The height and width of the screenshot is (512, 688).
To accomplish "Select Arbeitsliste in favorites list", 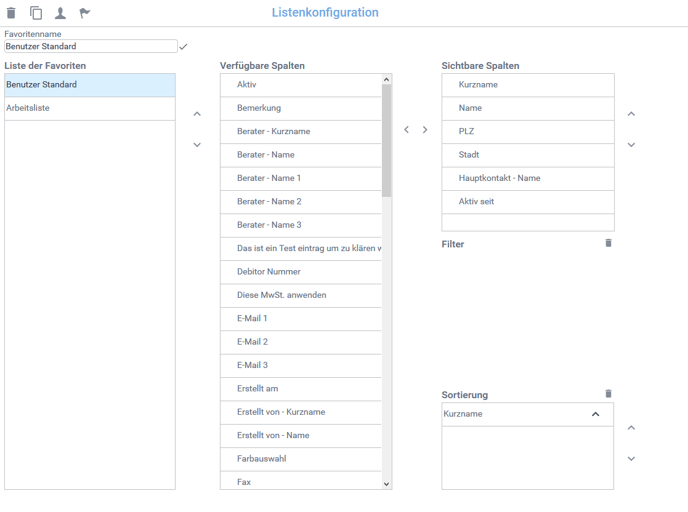I will pyautogui.click(x=89, y=108).
